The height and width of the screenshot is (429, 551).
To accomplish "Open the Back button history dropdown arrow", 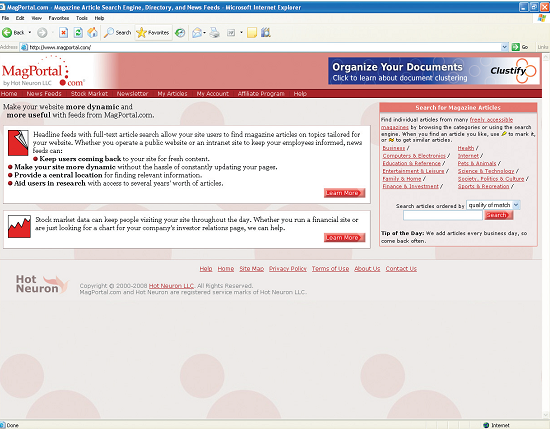I will coord(30,33).
